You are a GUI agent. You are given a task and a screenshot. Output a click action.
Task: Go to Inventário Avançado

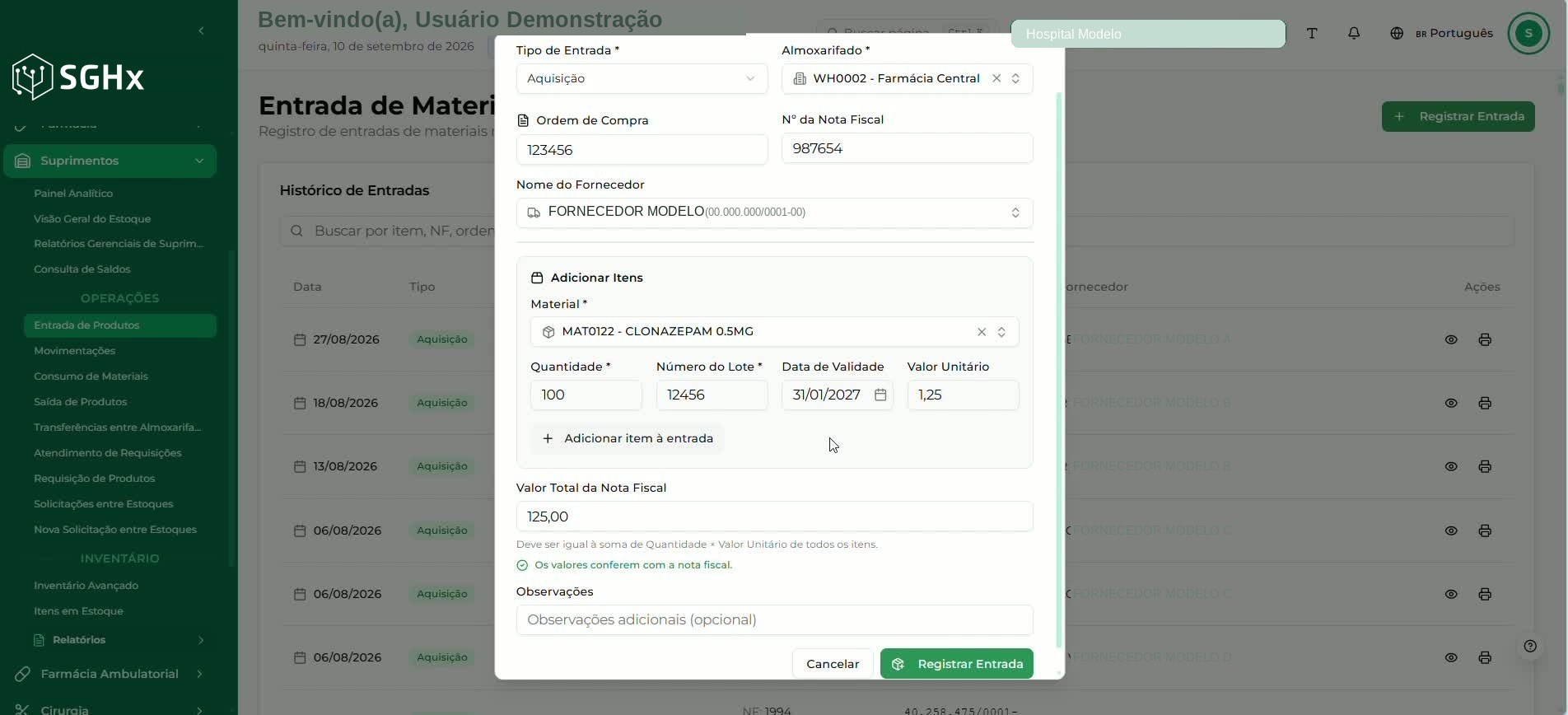[x=86, y=586]
